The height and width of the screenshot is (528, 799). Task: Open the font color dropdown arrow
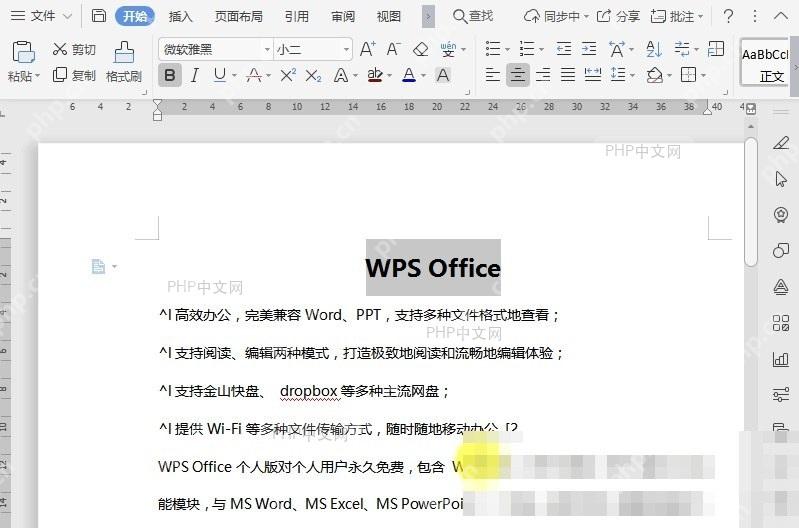423,76
